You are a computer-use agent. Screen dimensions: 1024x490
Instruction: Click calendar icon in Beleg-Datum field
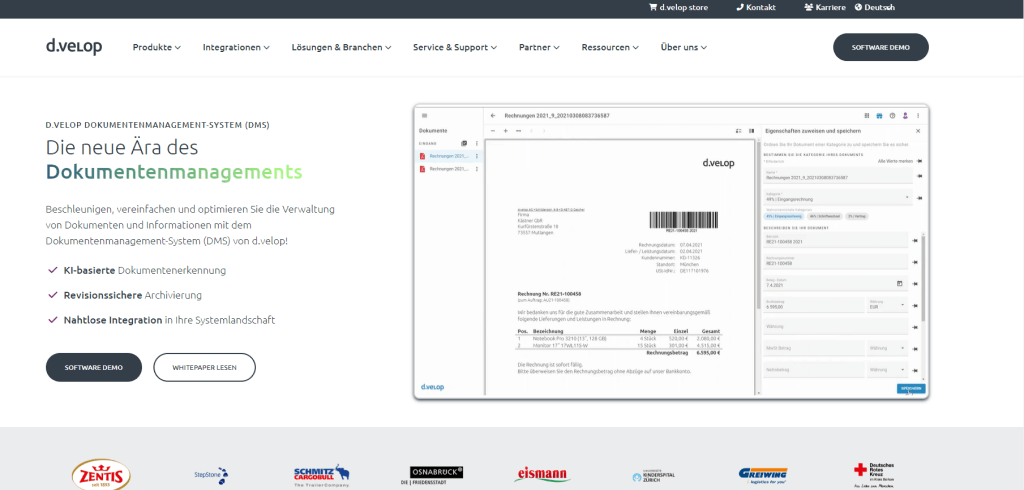(x=899, y=284)
